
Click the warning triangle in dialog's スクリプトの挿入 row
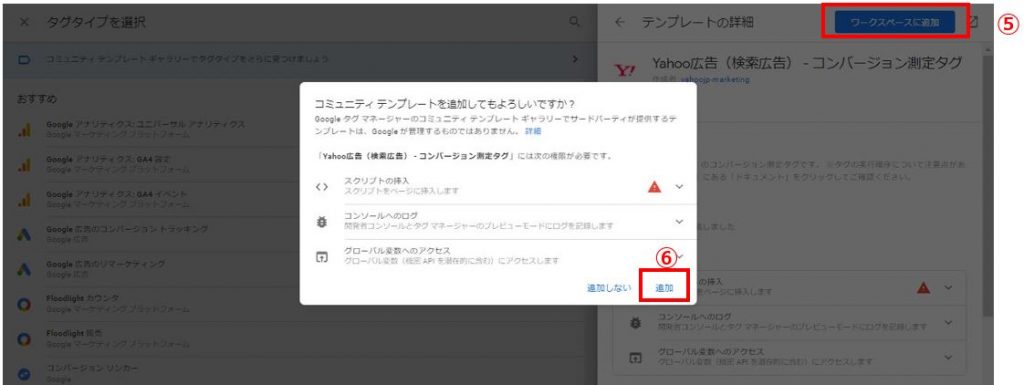(654, 187)
